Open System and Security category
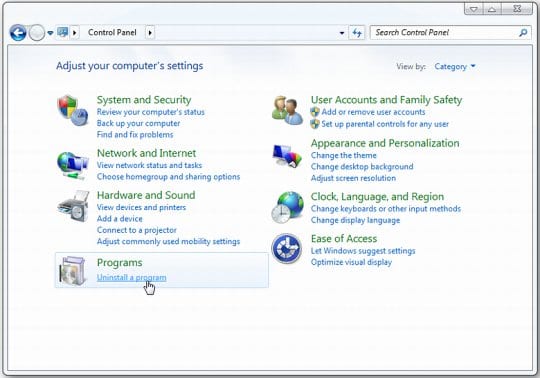This screenshot has width=540, height=378. (144, 100)
